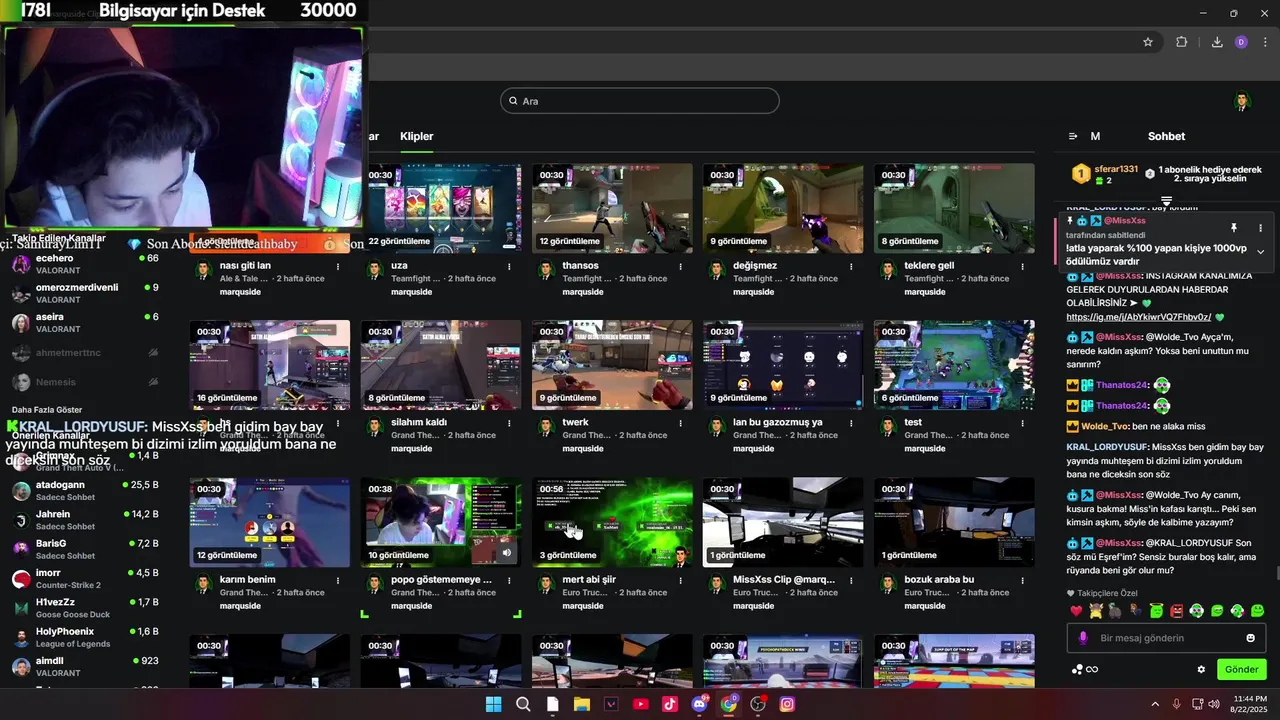Viewport: 1280px width, 720px height.
Task: Open the pinned message three-dot options
Action: (x=1260, y=228)
